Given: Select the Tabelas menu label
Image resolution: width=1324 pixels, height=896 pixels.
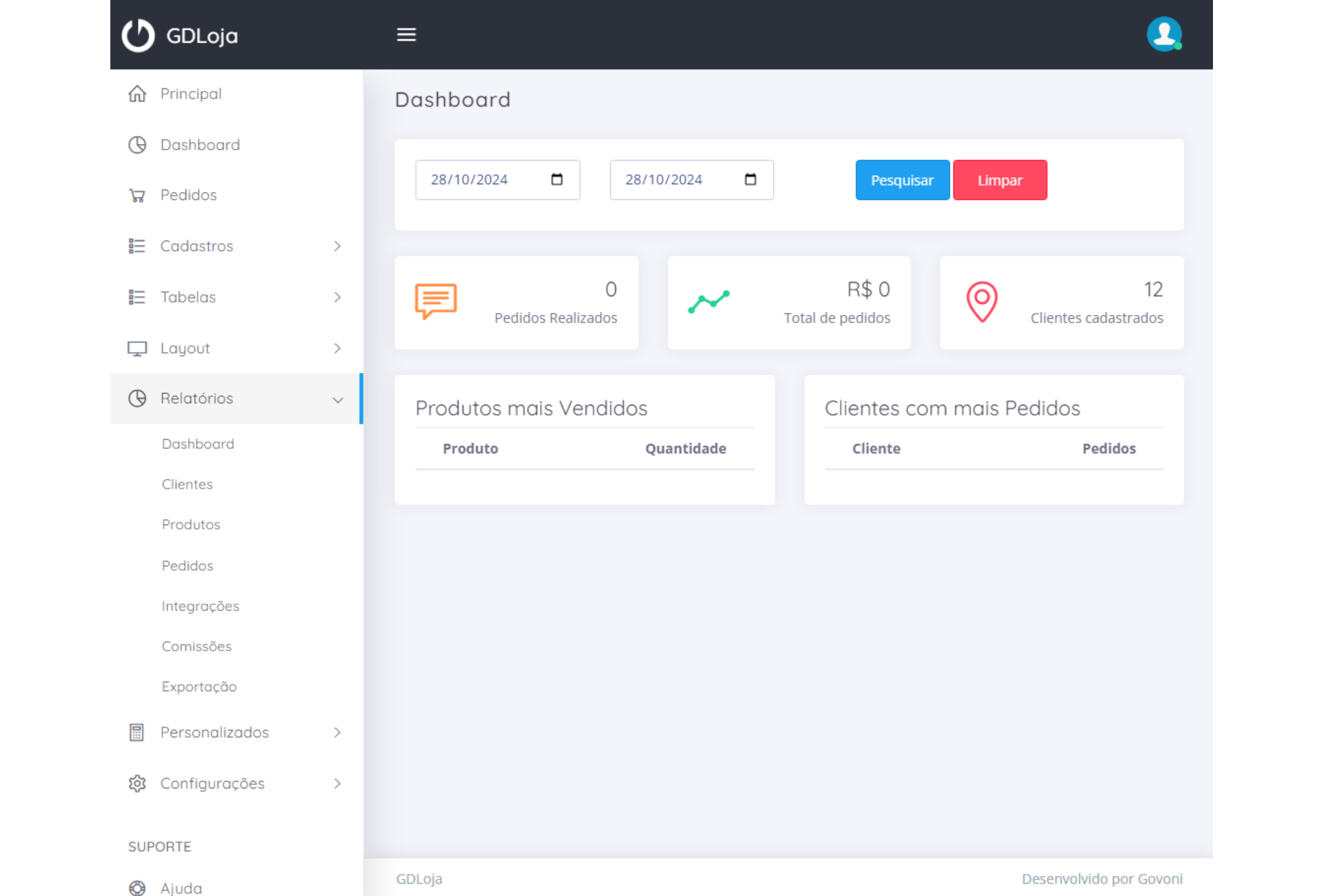Looking at the screenshot, I should pyautogui.click(x=188, y=297).
